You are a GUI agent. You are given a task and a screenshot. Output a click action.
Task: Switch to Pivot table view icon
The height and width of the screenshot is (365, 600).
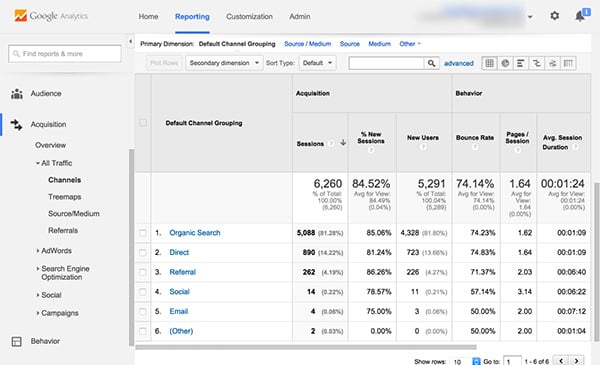click(x=569, y=64)
